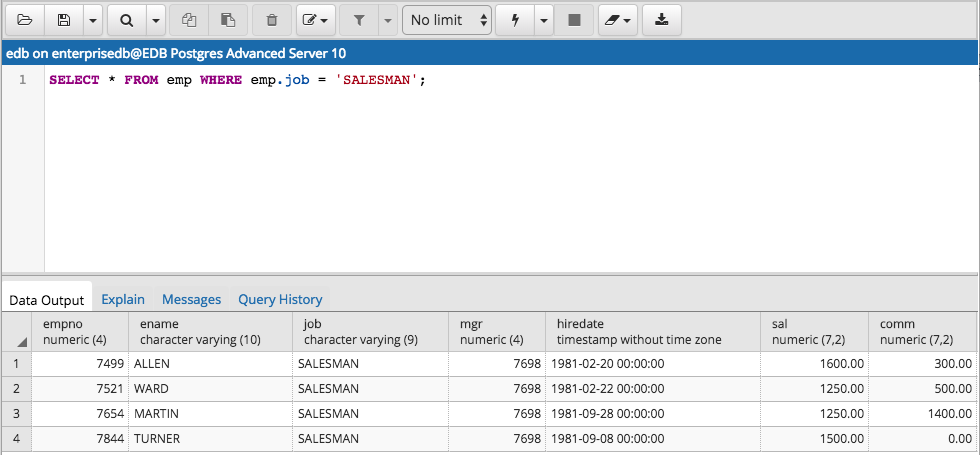
Task: Click the WARD name cell
Action: point(211,389)
